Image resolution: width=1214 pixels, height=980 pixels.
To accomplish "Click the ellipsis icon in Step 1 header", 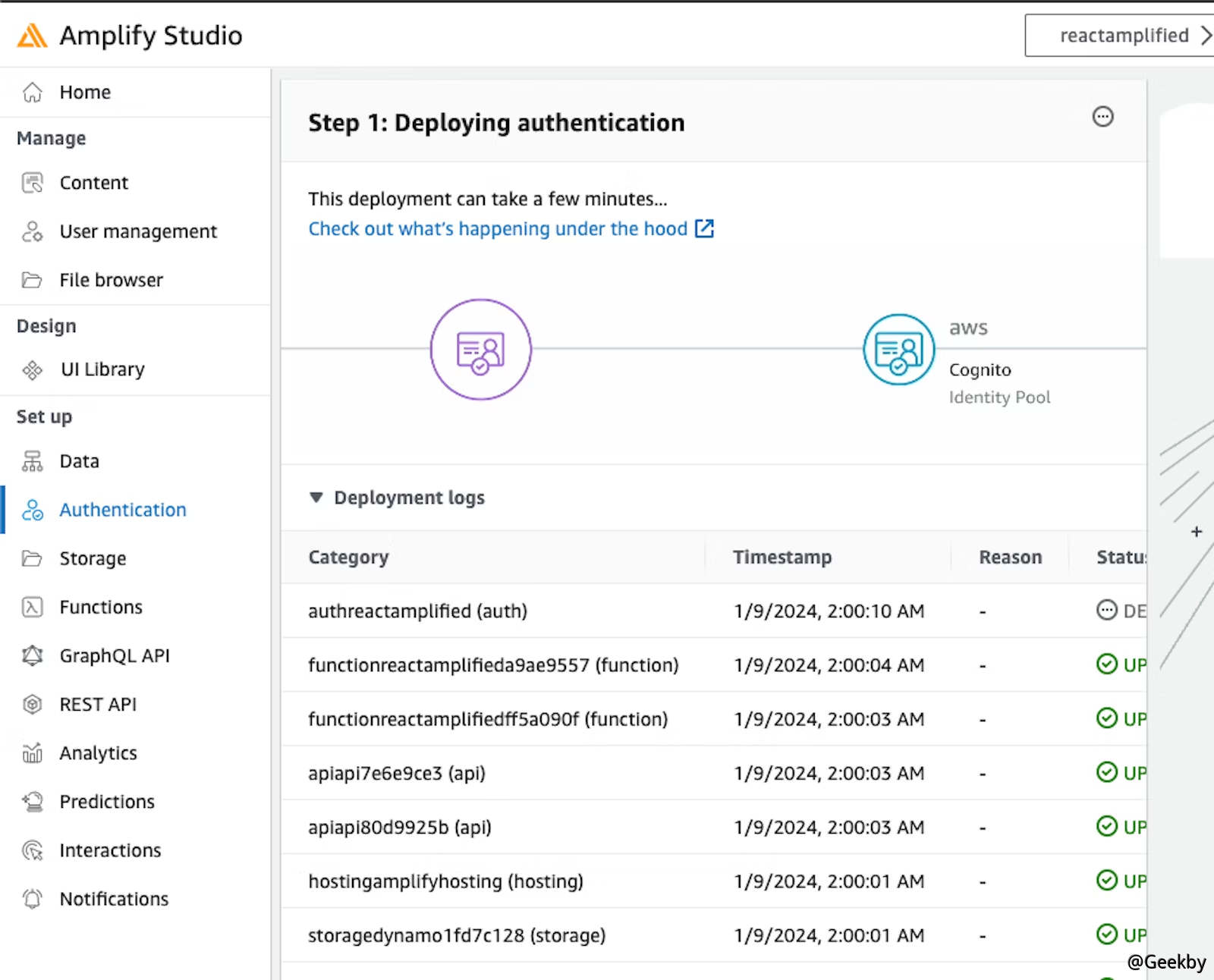I will [x=1102, y=117].
